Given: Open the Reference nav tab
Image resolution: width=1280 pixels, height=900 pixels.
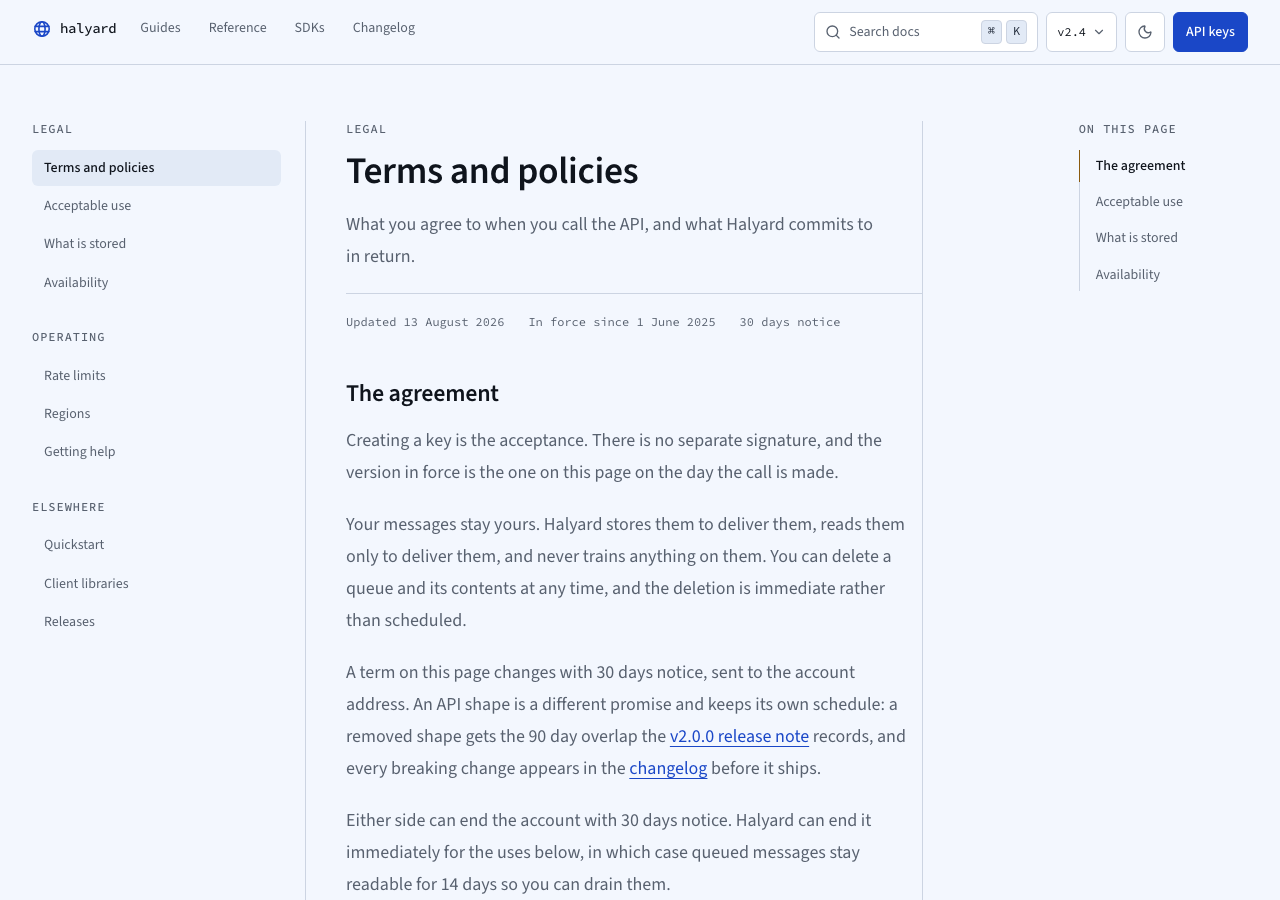Looking at the screenshot, I should coord(238,28).
